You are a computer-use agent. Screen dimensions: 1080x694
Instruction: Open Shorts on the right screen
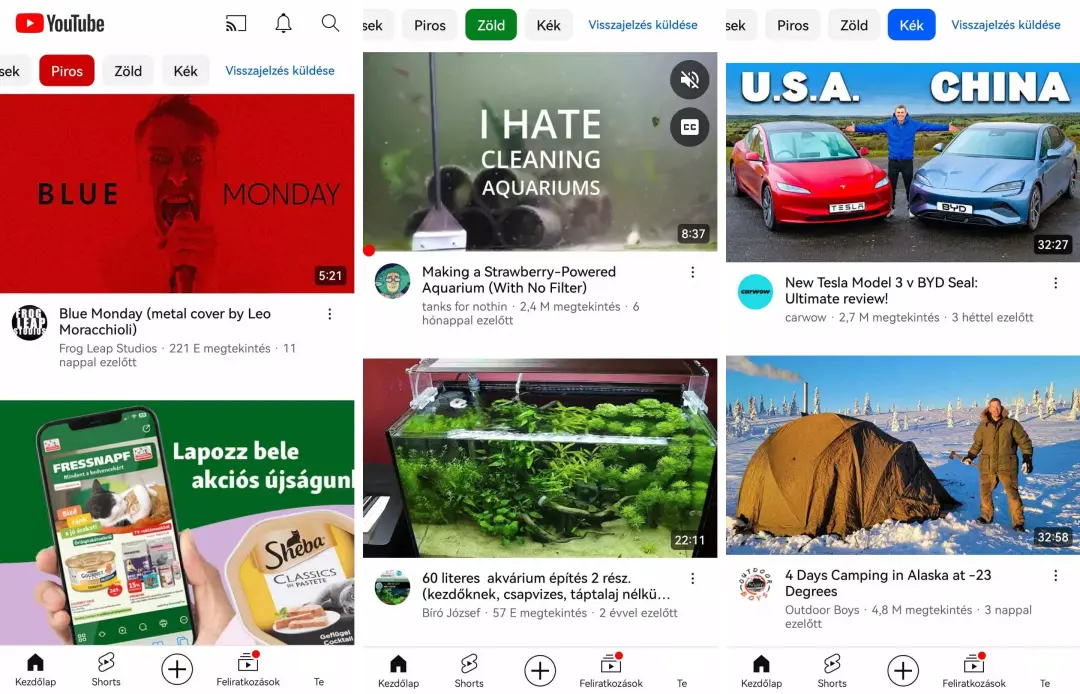(832, 669)
